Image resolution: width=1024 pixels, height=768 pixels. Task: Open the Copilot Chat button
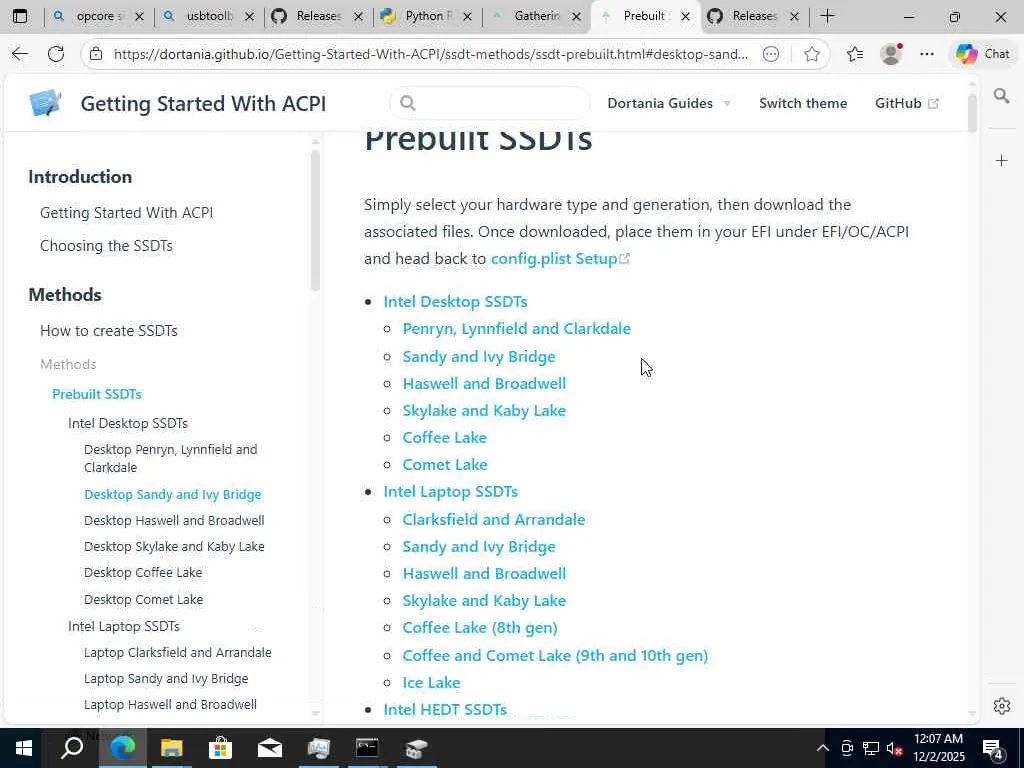click(983, 54)
